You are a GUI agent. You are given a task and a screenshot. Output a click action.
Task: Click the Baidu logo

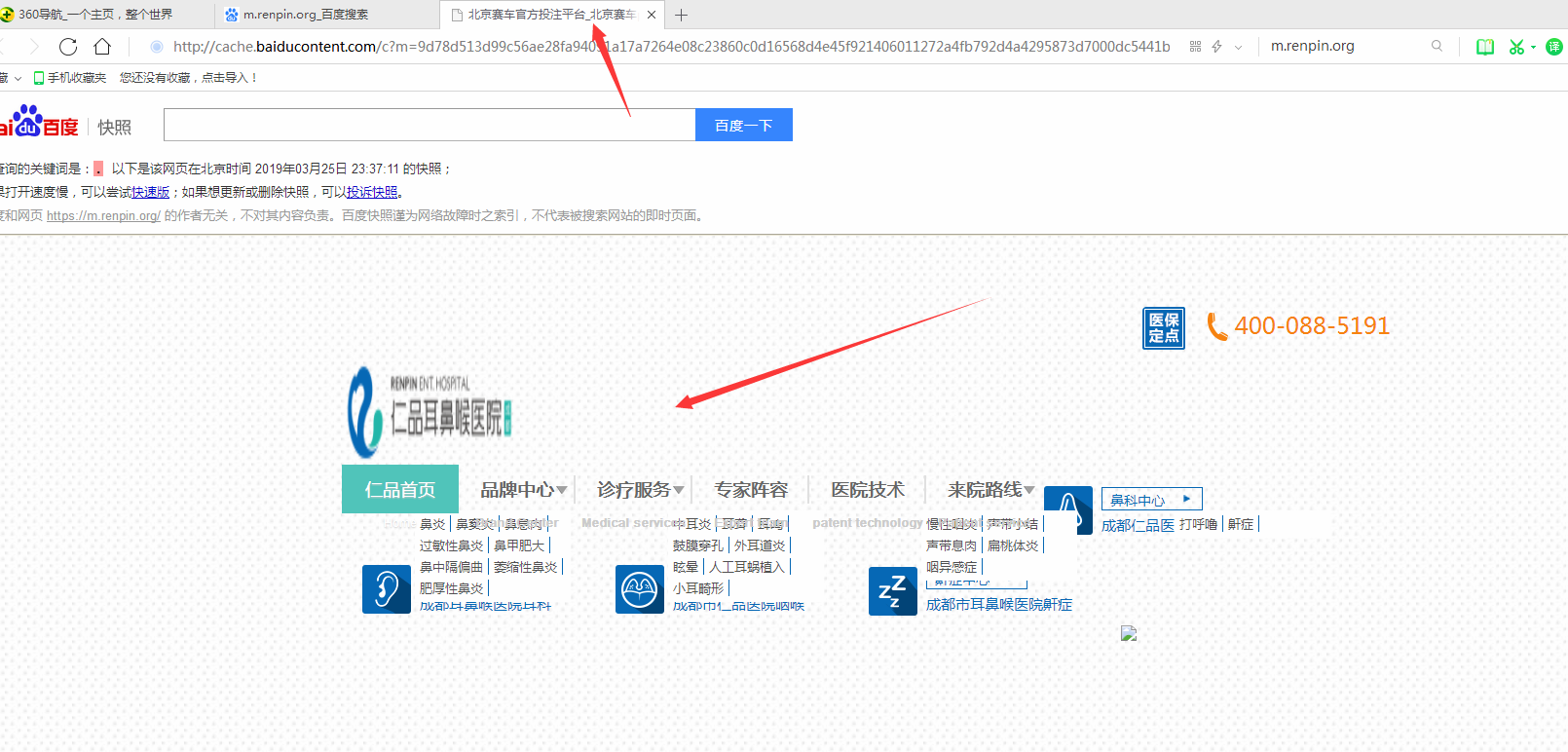[39, 123]
